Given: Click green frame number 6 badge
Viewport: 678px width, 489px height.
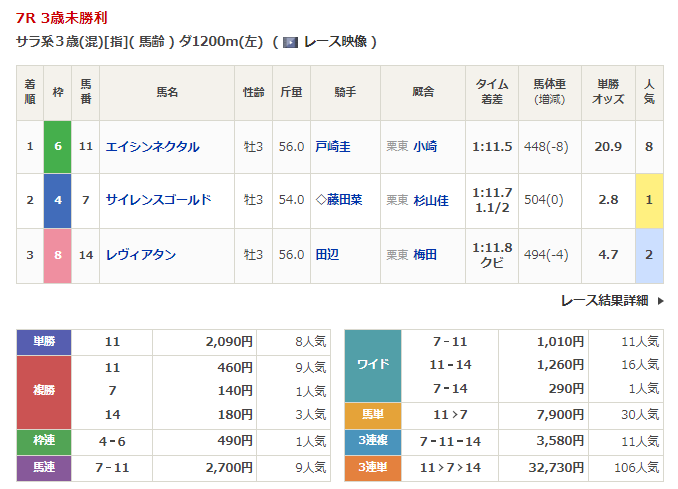Looking at the screenshot, I should pyautogui.click(x=58, y=147).
